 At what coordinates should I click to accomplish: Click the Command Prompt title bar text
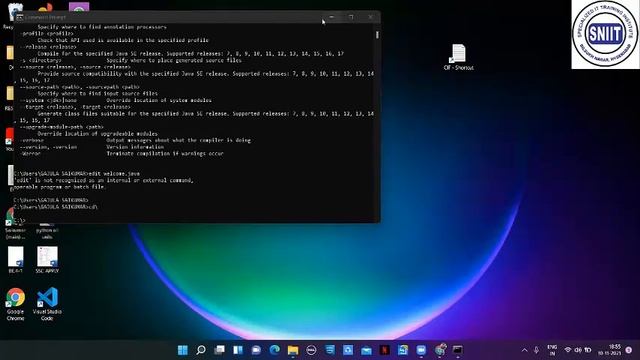45,18
